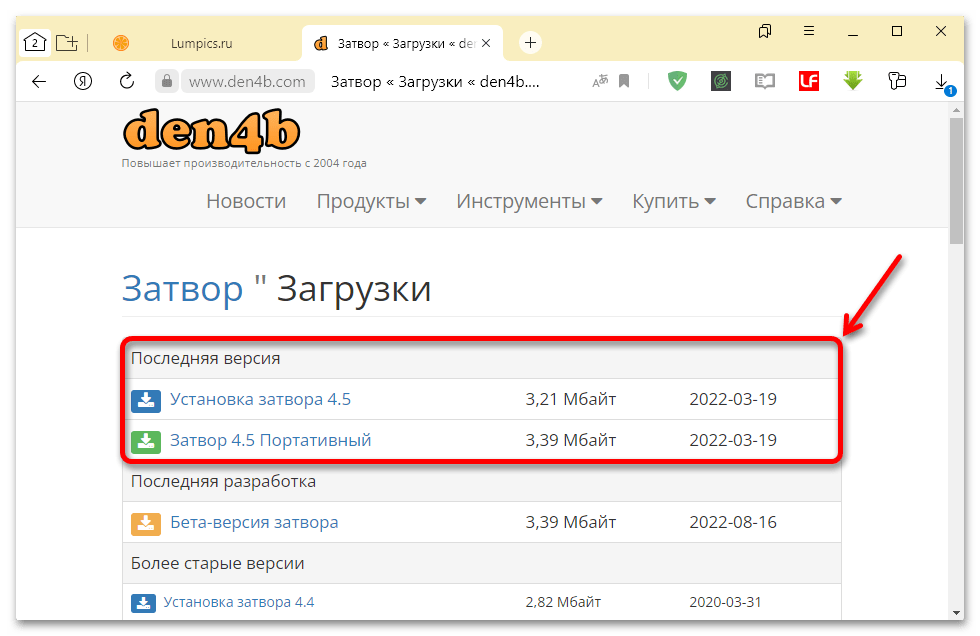This screenshot has width=980, height=636.
Task: Go back with the left arrow
Action: click(39, 81)
